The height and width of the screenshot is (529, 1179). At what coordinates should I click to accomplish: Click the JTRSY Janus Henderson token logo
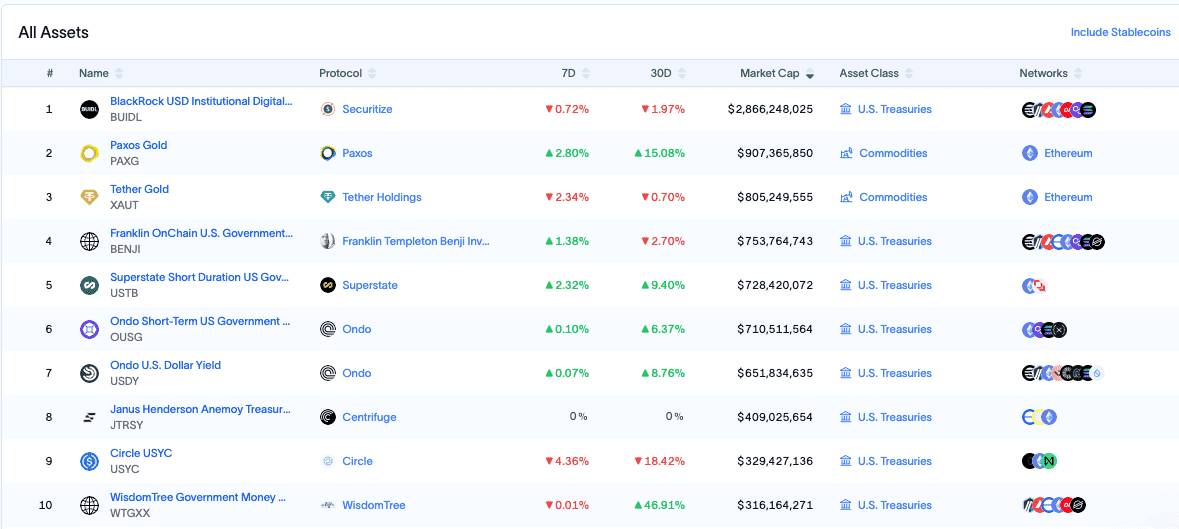(89, 417)
